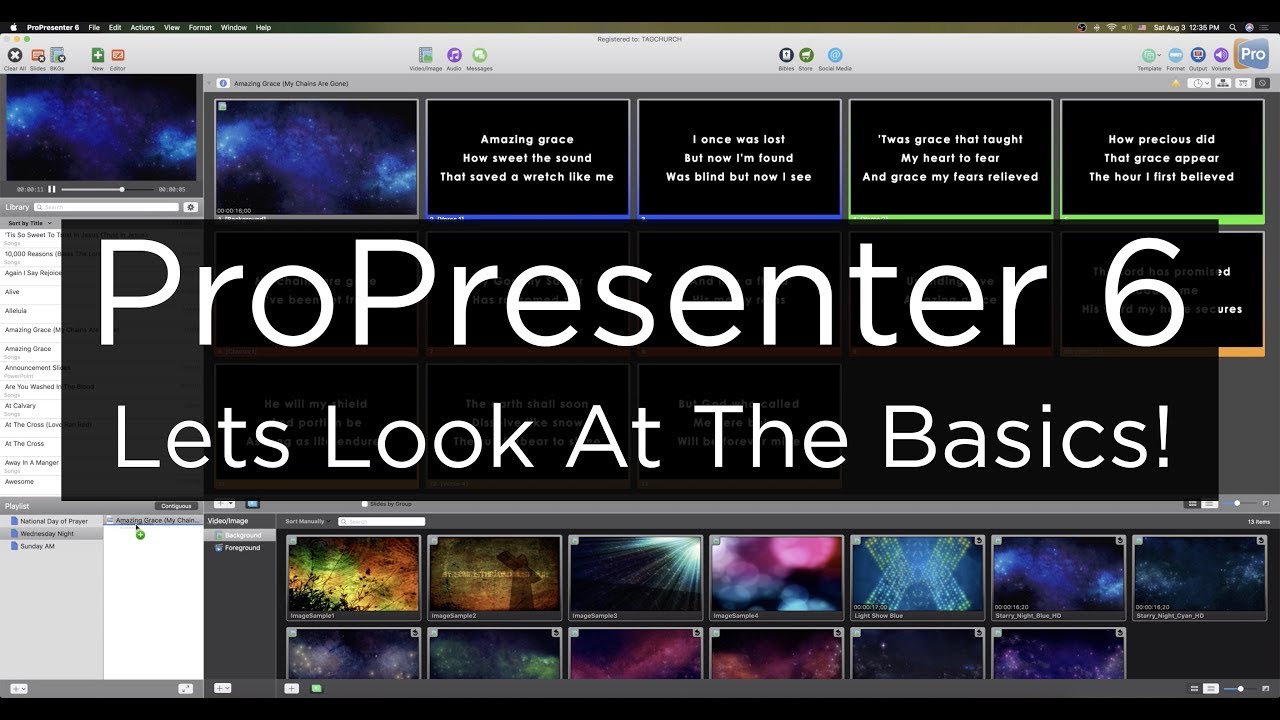Switch media bin to list view

coord(1210,688)
